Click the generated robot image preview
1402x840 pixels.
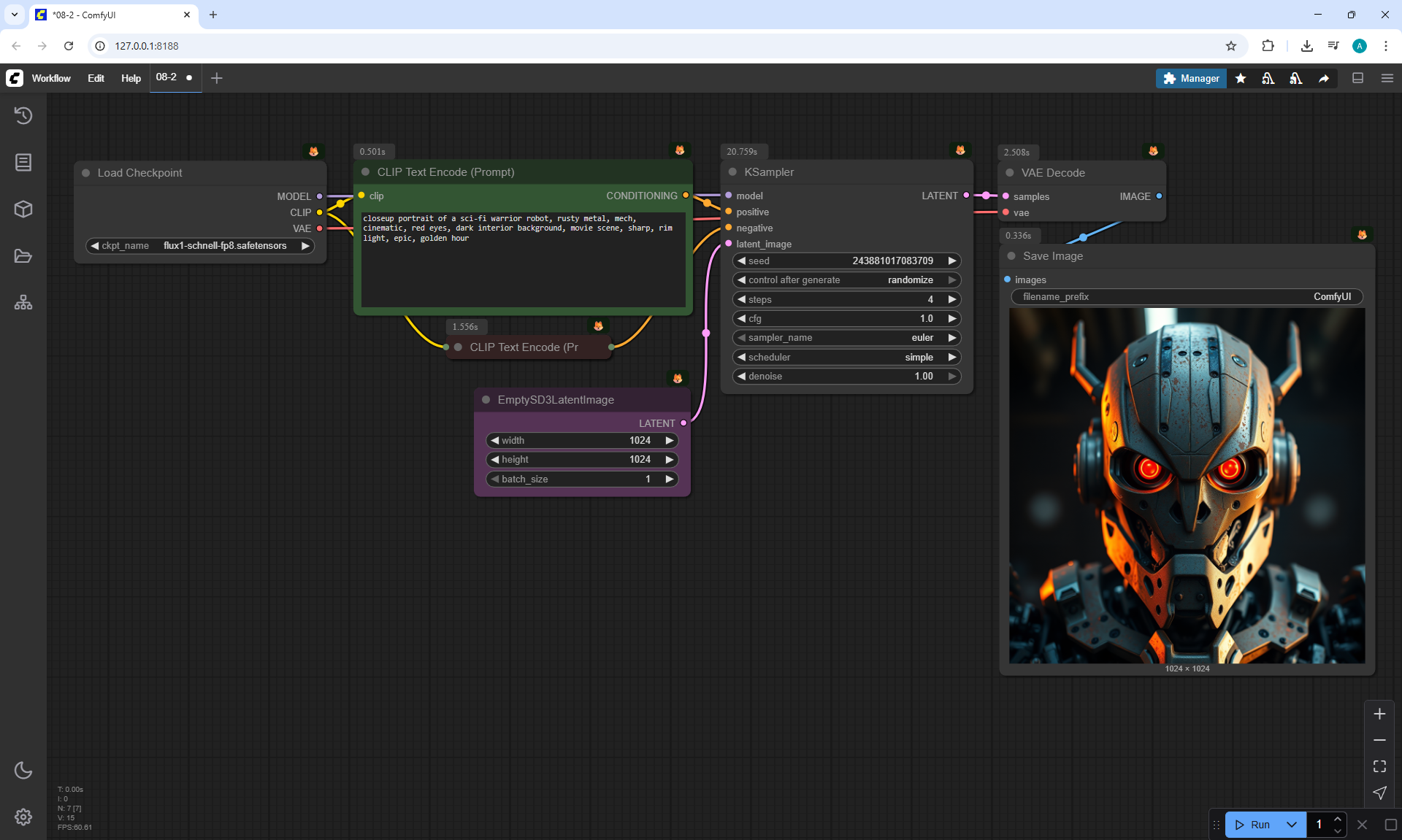click(1187, 485)
